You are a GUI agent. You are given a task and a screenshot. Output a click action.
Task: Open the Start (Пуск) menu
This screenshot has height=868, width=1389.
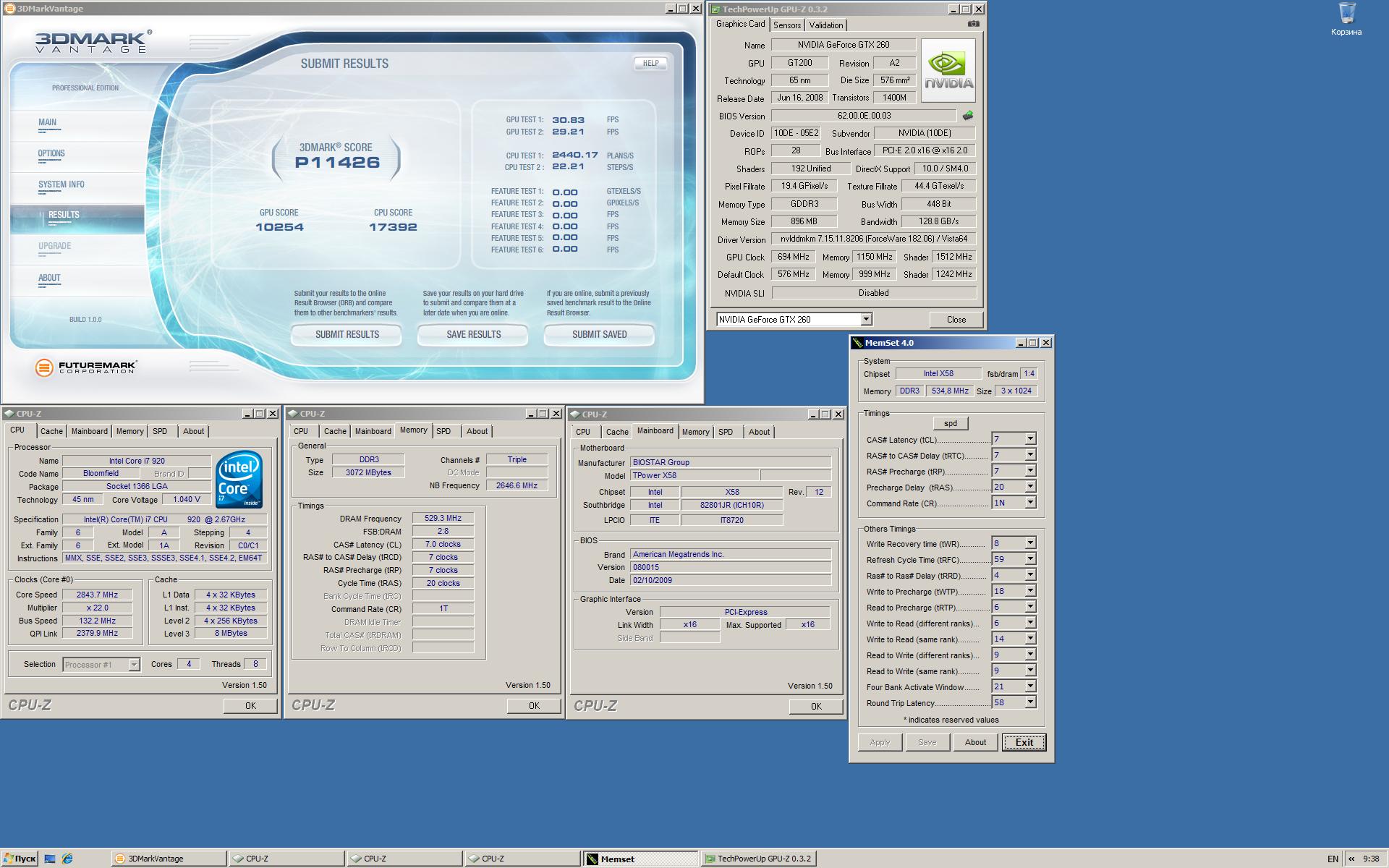point(20,859)
